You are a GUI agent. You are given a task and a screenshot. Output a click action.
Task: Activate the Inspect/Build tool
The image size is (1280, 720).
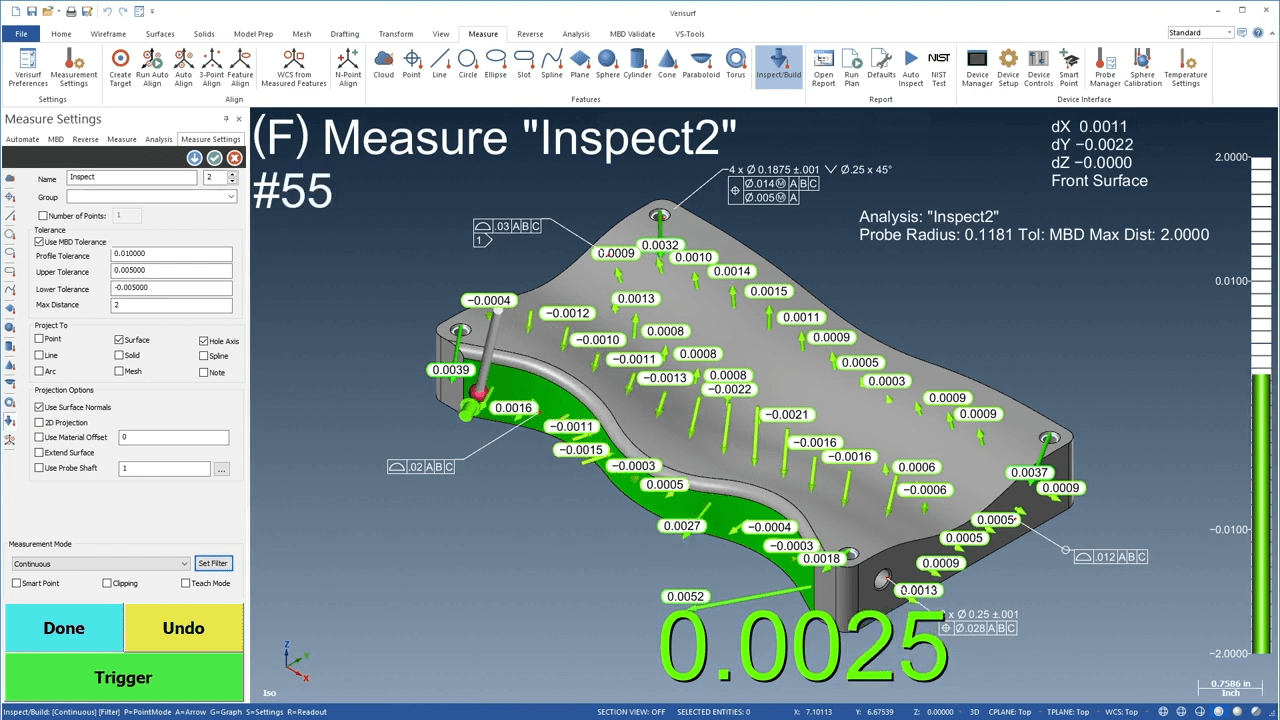(779, 66)
